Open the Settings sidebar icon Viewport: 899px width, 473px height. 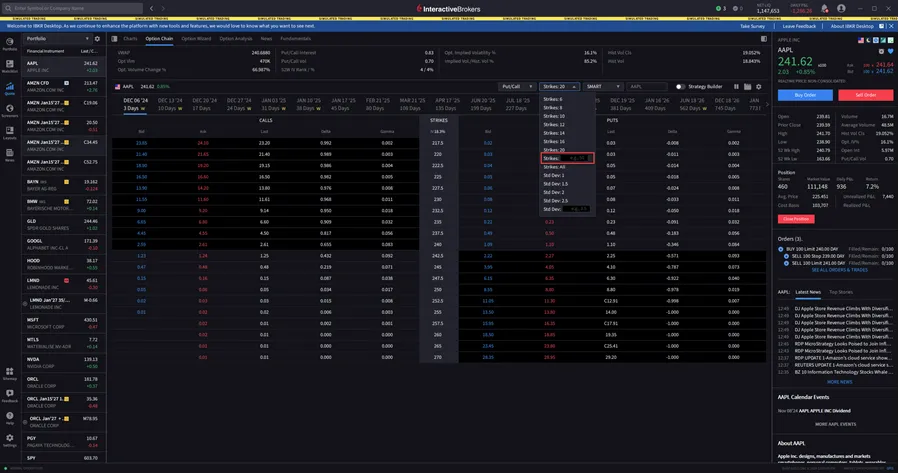pos(10,440)
